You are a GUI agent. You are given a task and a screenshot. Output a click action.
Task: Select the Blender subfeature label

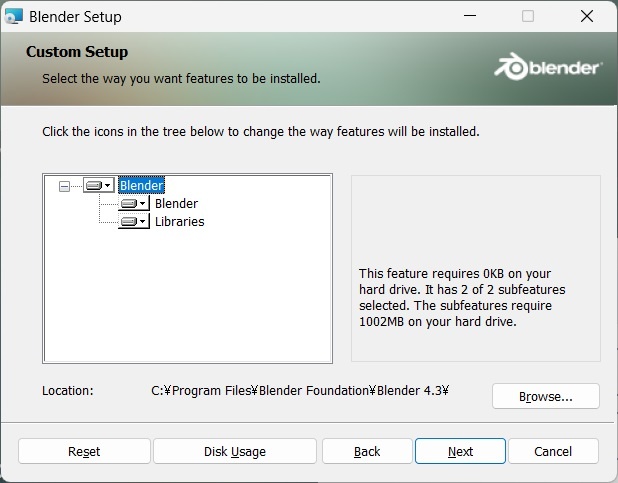tap(176, 203)
